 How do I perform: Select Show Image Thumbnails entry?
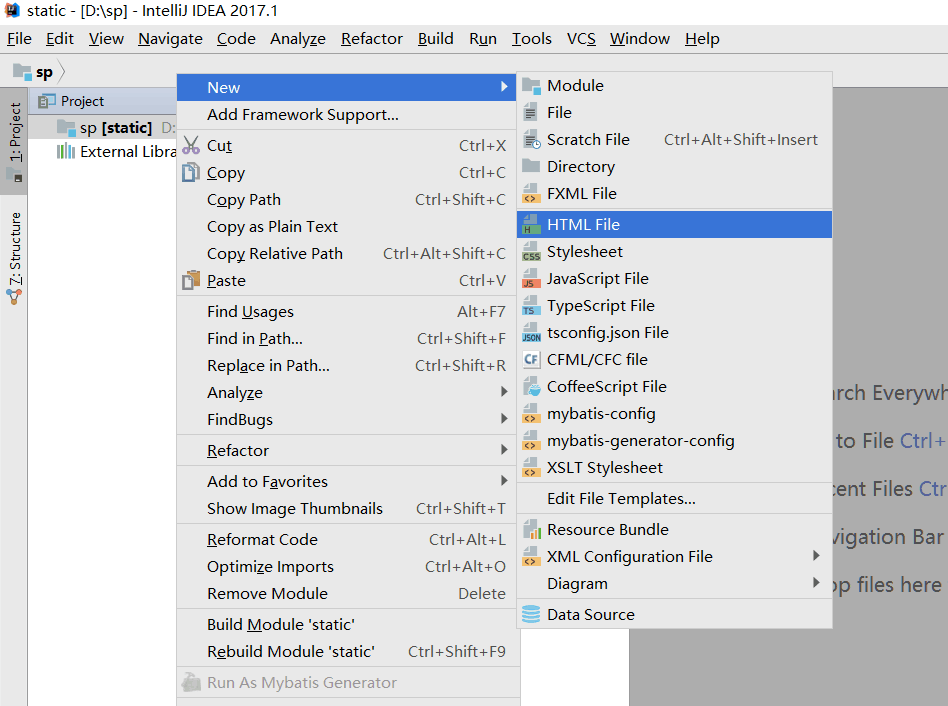tap(348, 509)
